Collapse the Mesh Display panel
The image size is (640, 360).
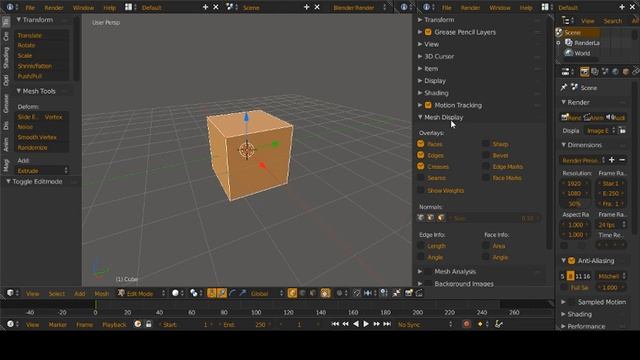coord(420,117)
